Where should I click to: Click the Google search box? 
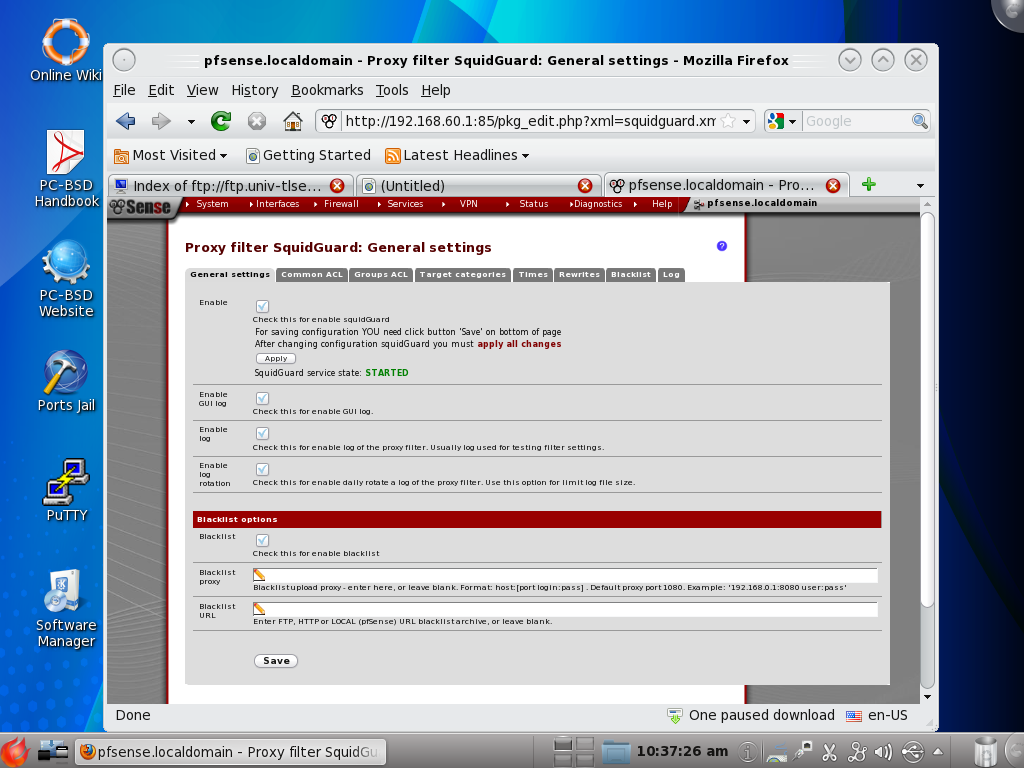(857, 121)
